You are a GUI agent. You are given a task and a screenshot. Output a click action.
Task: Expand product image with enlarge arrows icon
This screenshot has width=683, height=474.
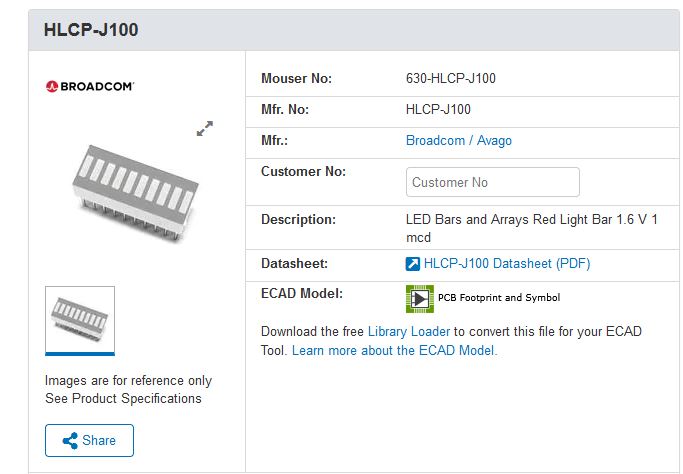pyautogui.click(x=205, y=129)
